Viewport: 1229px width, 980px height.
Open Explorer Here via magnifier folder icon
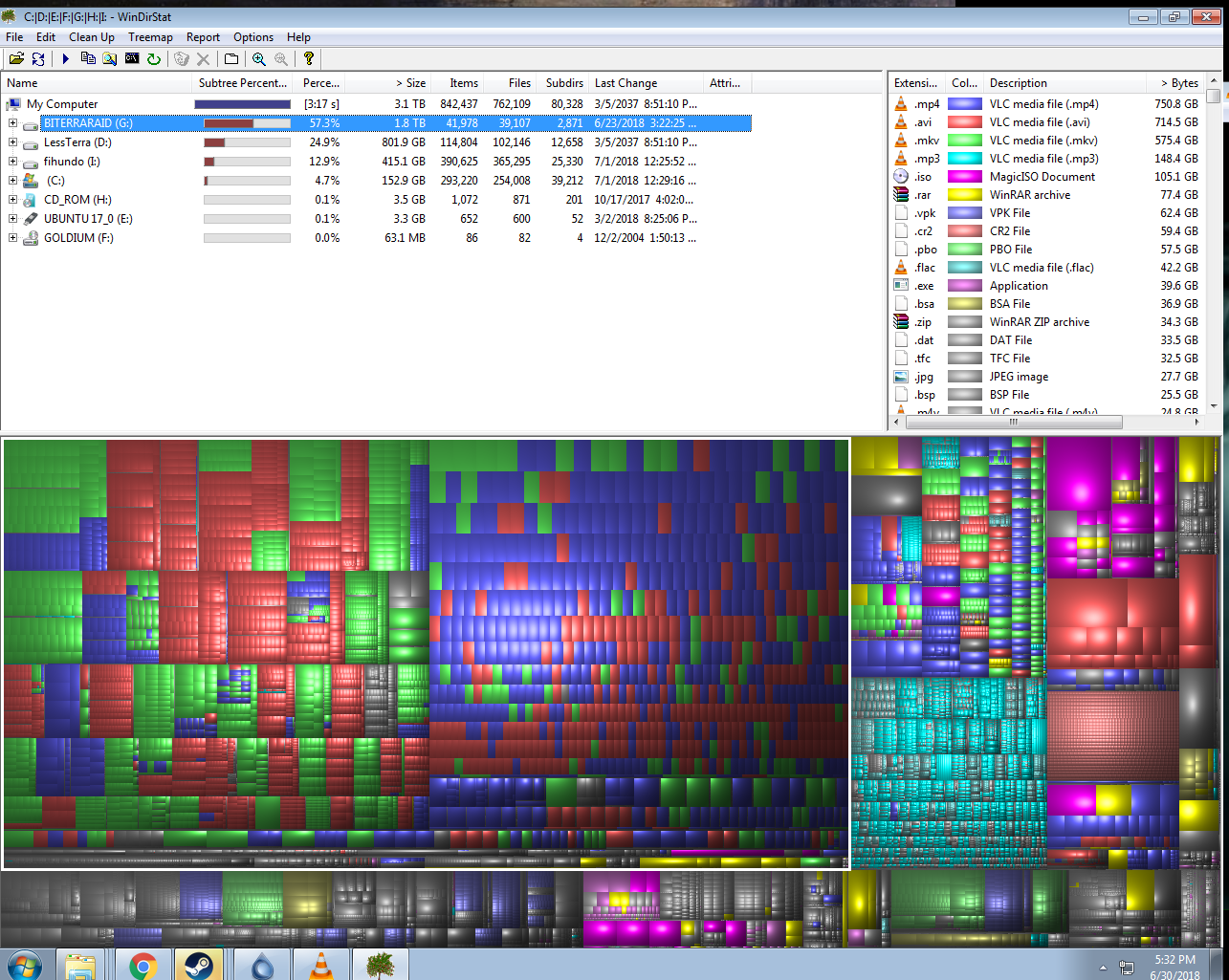pos(110,59)
